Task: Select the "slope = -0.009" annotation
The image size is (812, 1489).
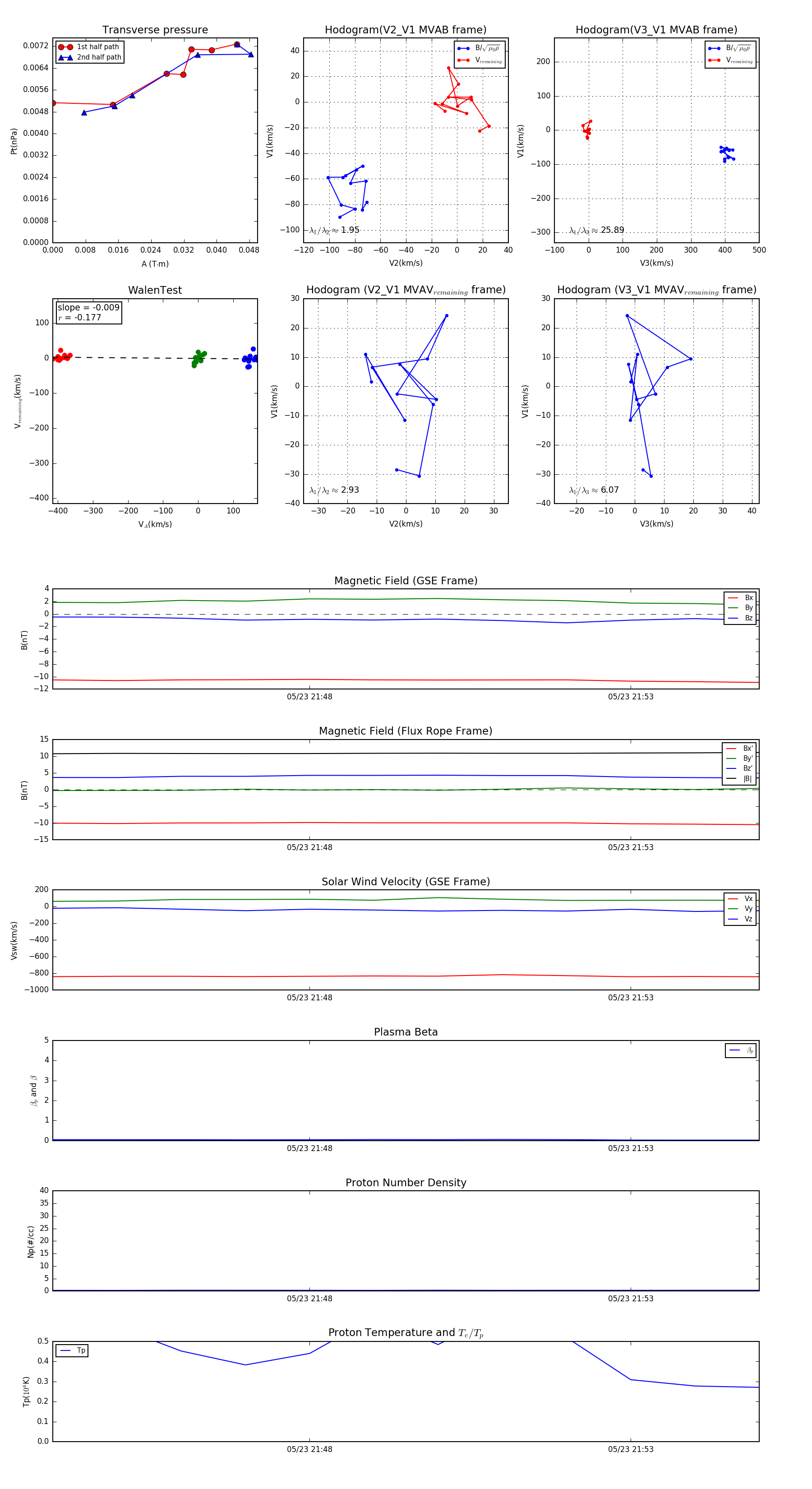Action: click(88, 308)
